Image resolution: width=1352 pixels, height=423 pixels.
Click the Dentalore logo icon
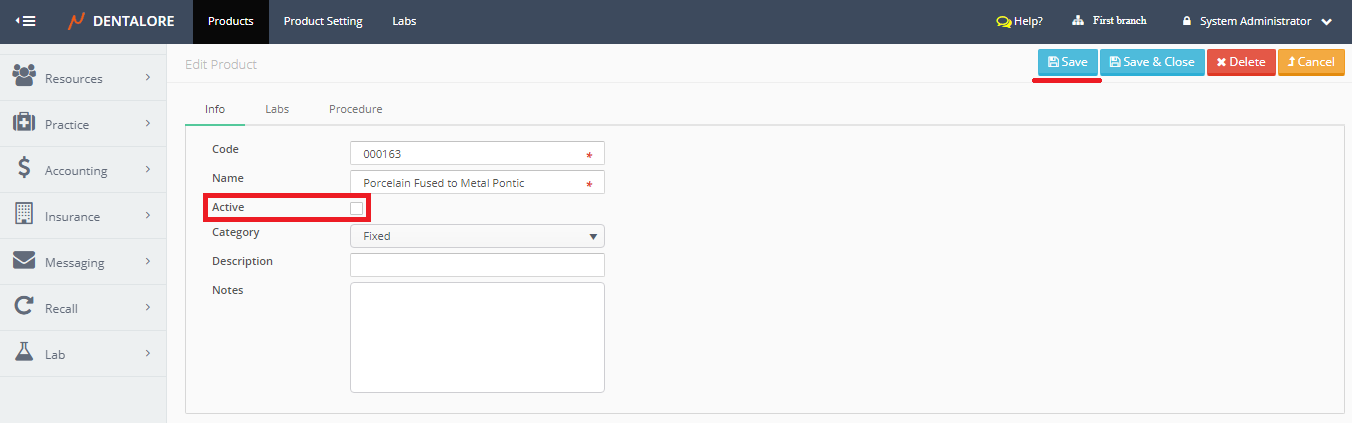pos(76,21)
